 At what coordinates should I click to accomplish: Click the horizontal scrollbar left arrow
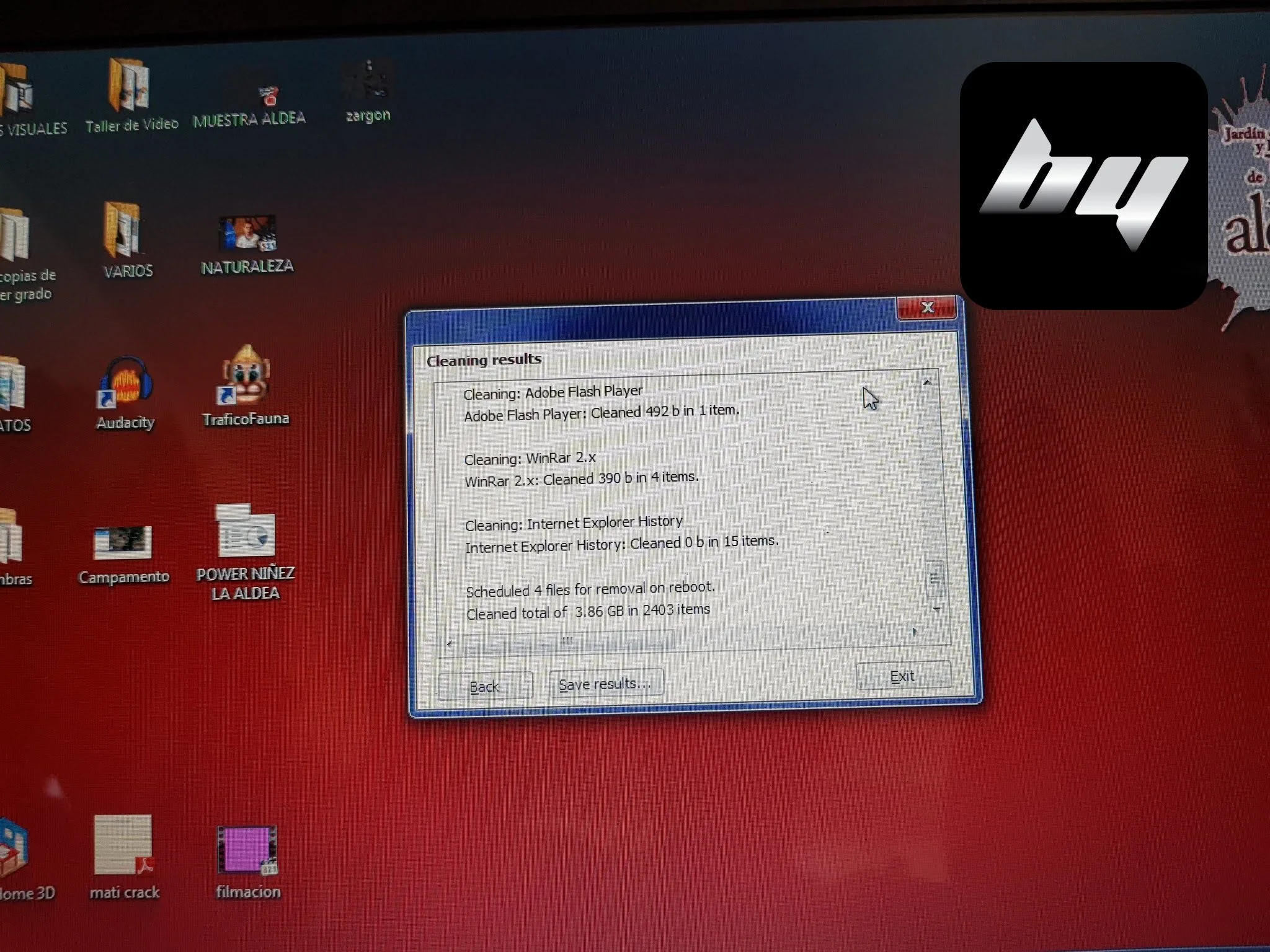(x=450, y=643)
